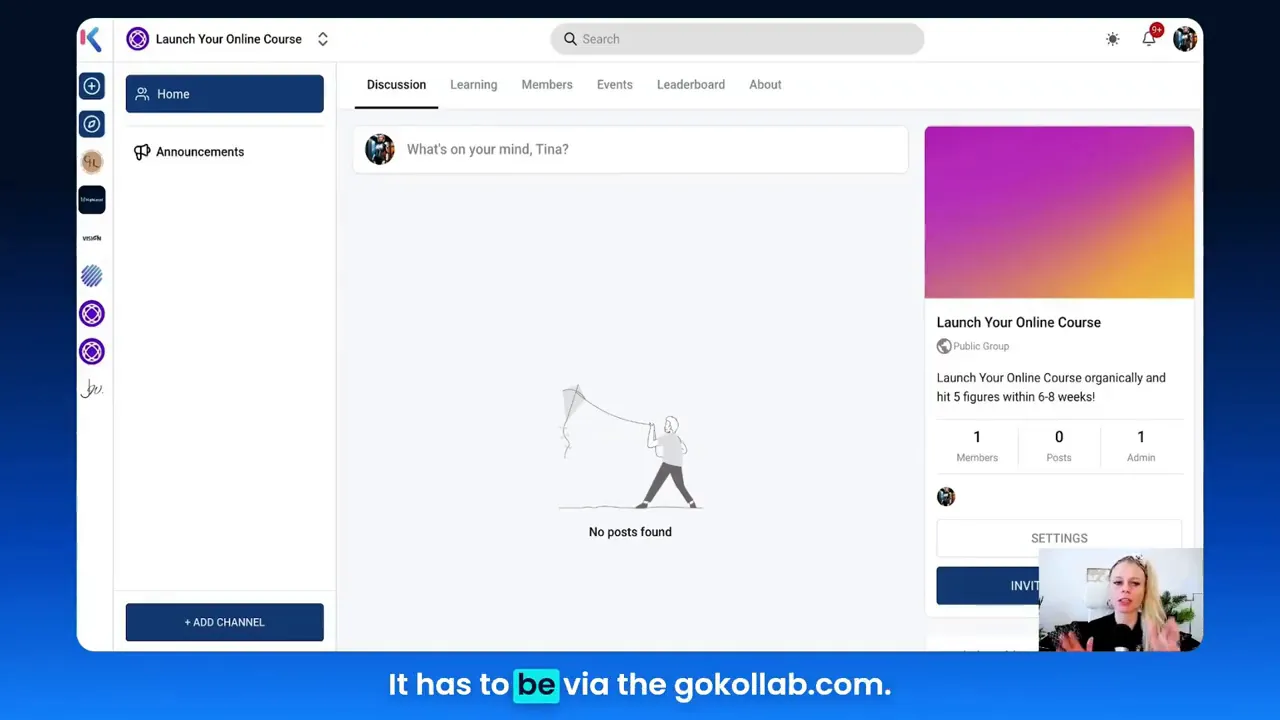Click "What's on your mind, Tina?" field
The width and height of the screenshot is (1280, 720).
click(x=631, y=149)
